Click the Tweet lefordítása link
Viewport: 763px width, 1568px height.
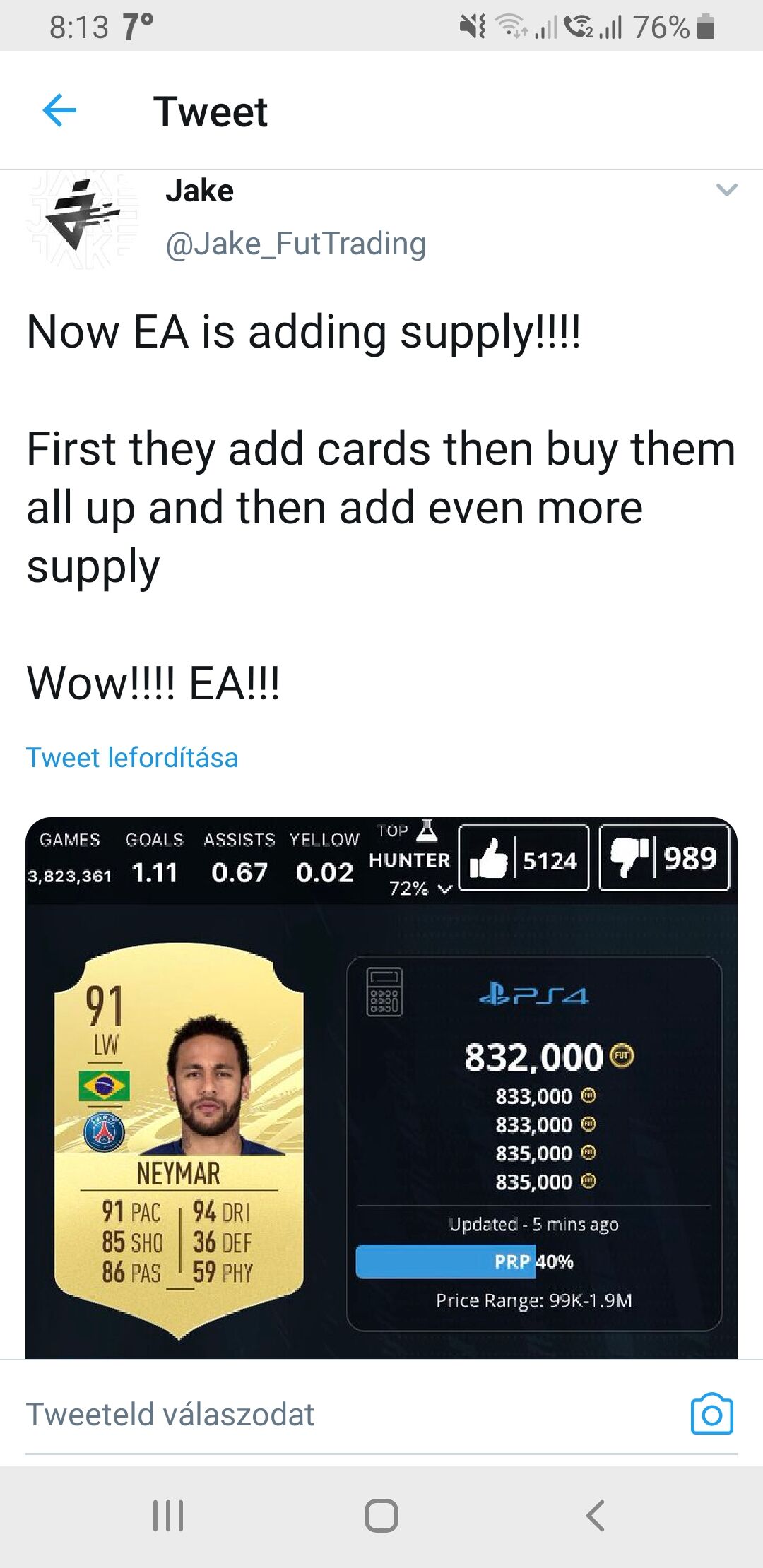click(132, 757)
